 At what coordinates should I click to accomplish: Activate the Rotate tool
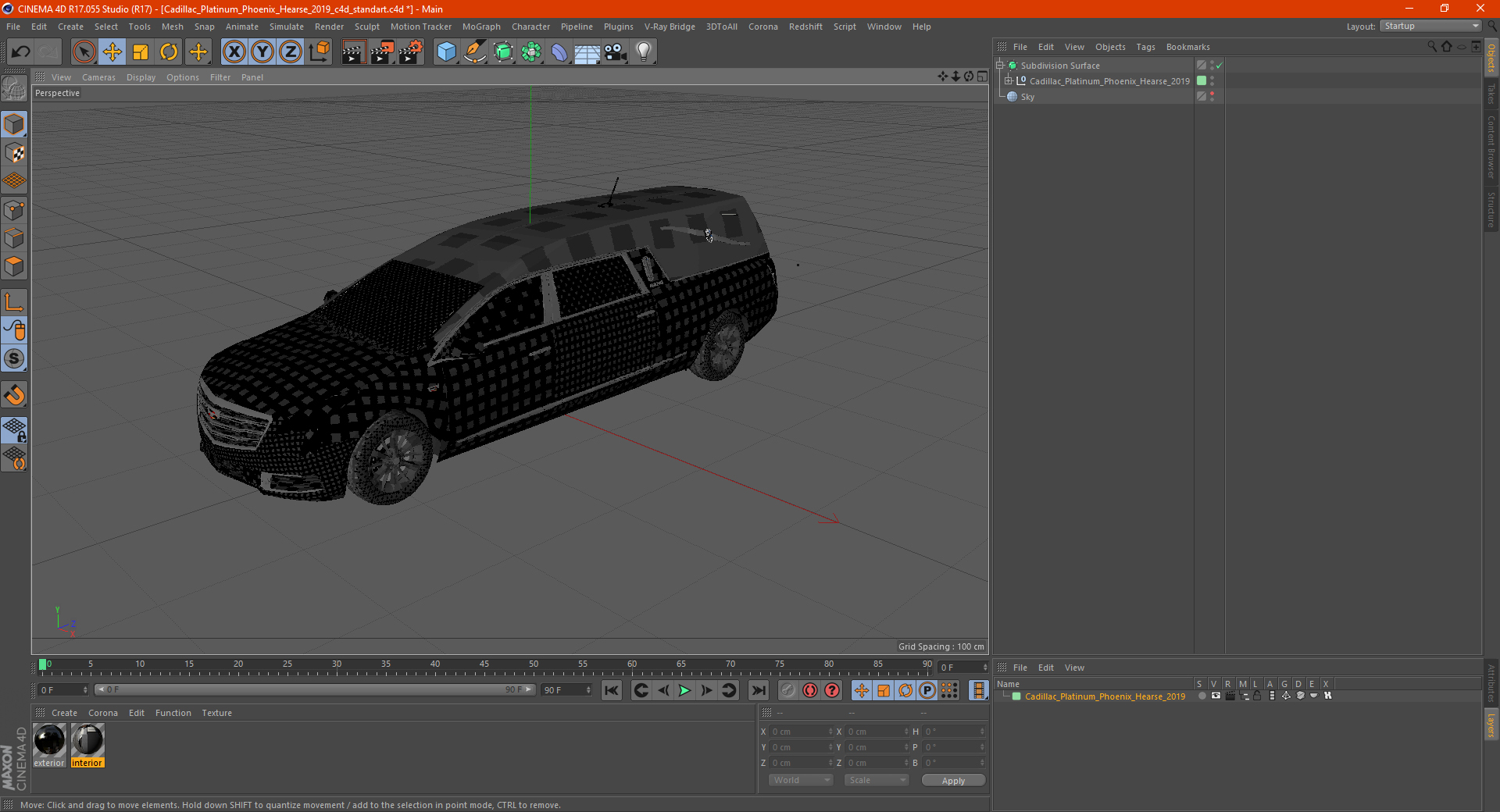[169, 52]
